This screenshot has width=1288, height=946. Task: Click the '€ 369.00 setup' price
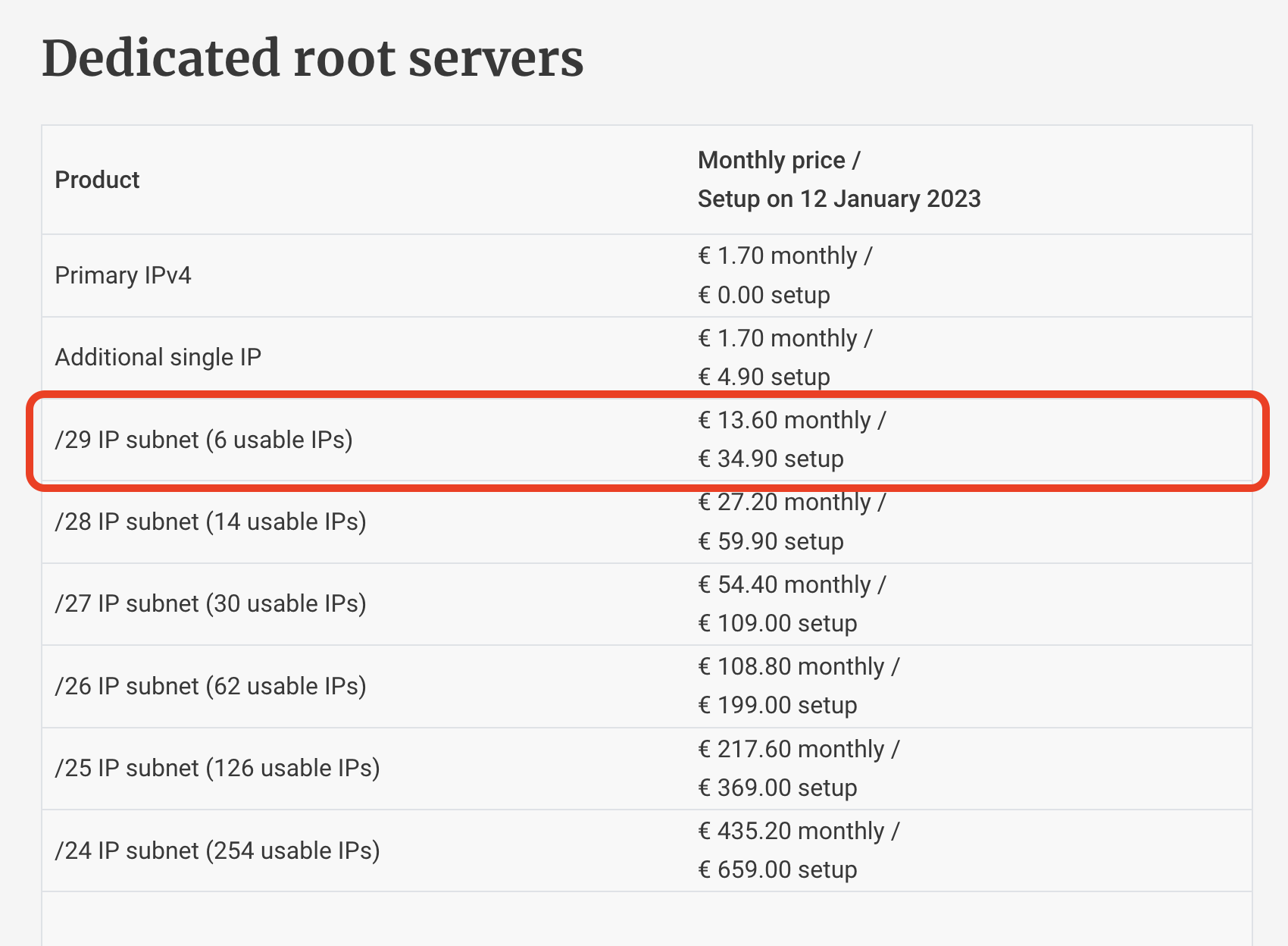pyautogui.click(x=777, y=788)
